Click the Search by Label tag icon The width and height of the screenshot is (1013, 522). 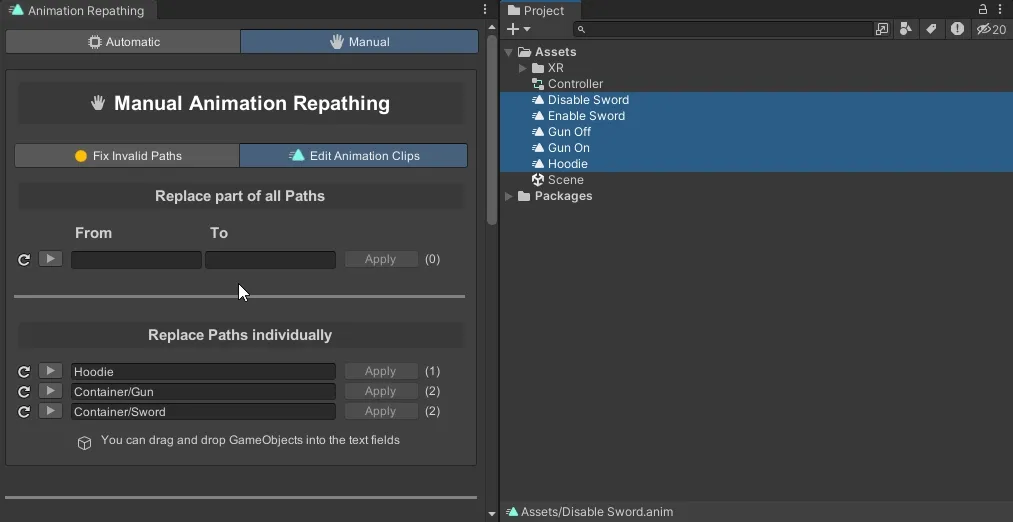[931, 29]
